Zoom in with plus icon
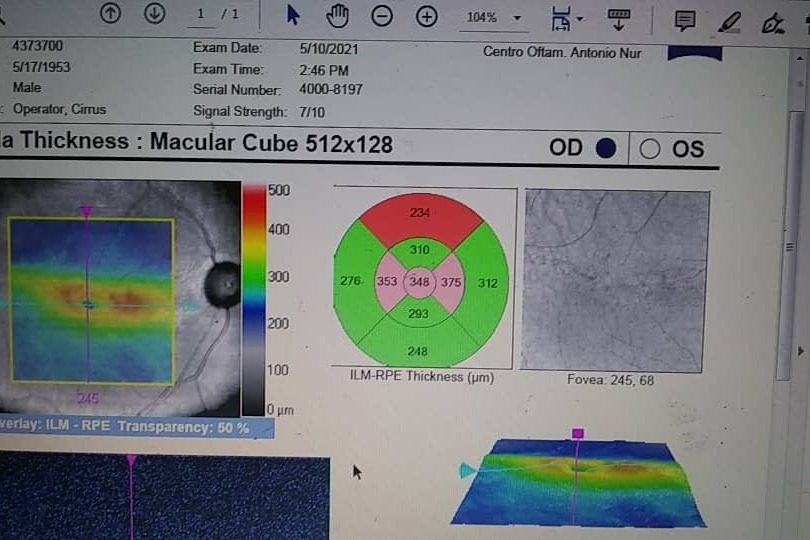Image resolution: width=810 pixels, height=540 pixels. coord(427,16)
